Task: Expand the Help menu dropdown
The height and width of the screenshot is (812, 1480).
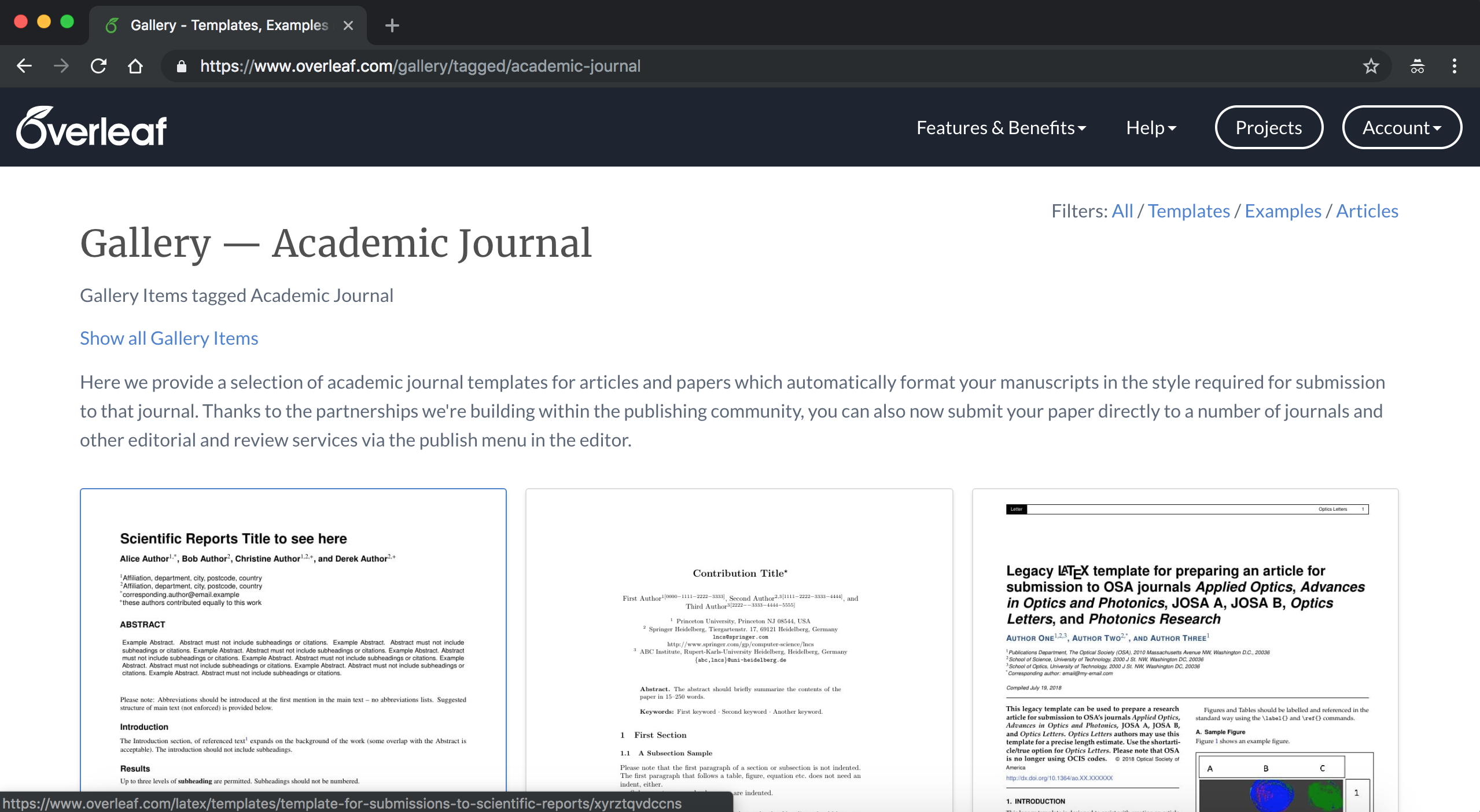Action: (x=1152, y=127)
